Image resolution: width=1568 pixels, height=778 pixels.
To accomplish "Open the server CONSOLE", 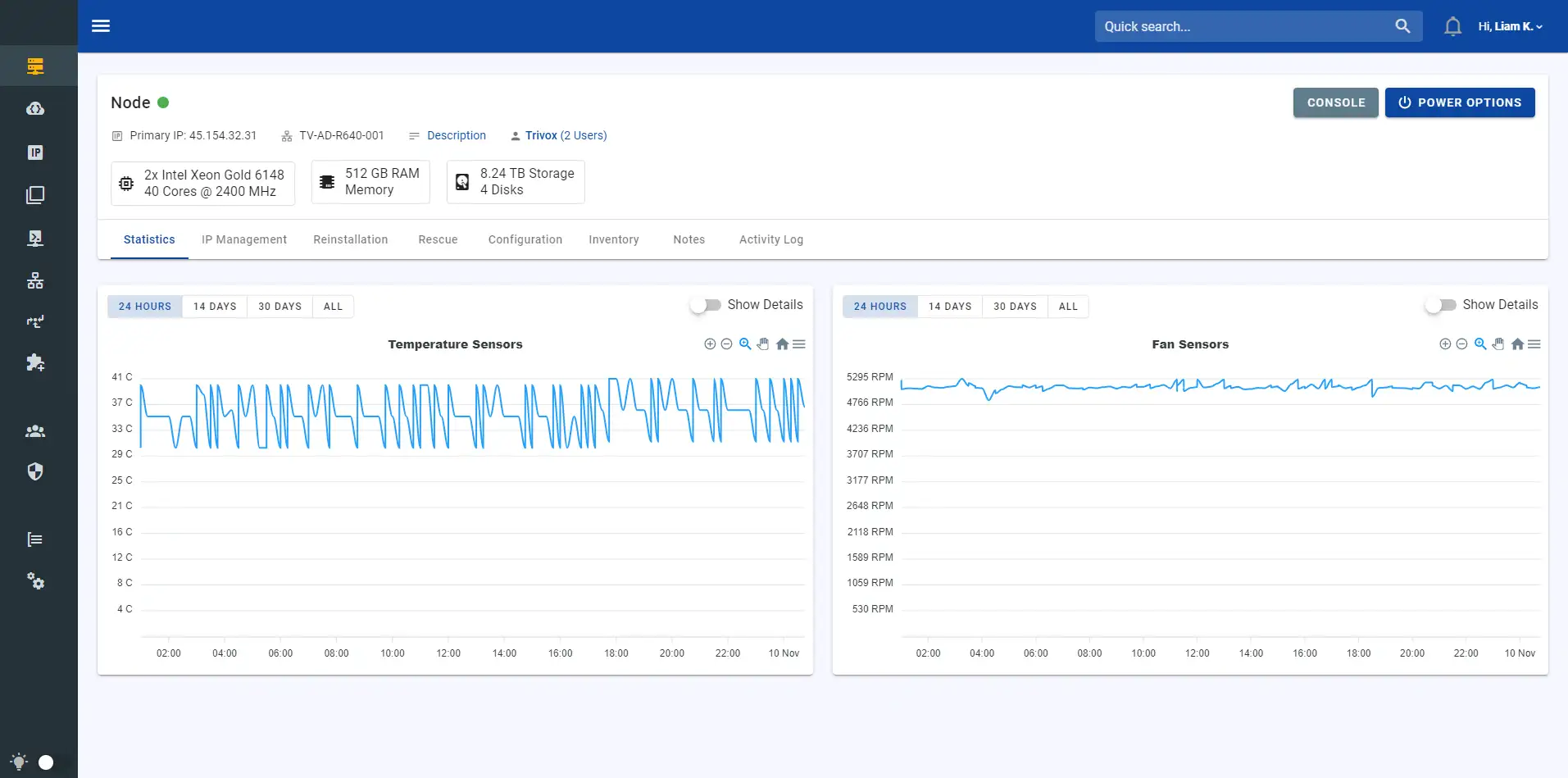I will click(1335, 102).
